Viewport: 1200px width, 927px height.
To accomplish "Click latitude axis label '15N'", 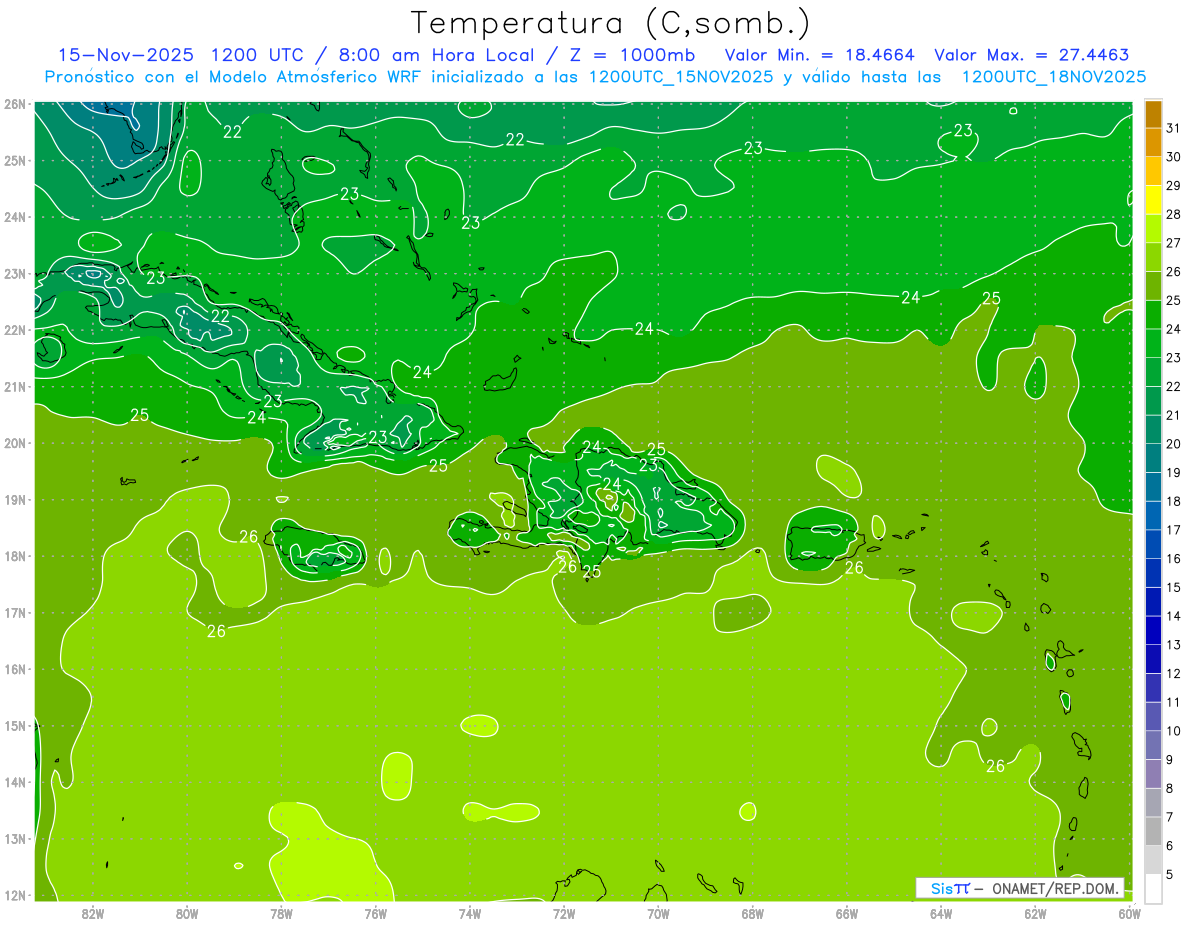I will (x=15, y=726).
